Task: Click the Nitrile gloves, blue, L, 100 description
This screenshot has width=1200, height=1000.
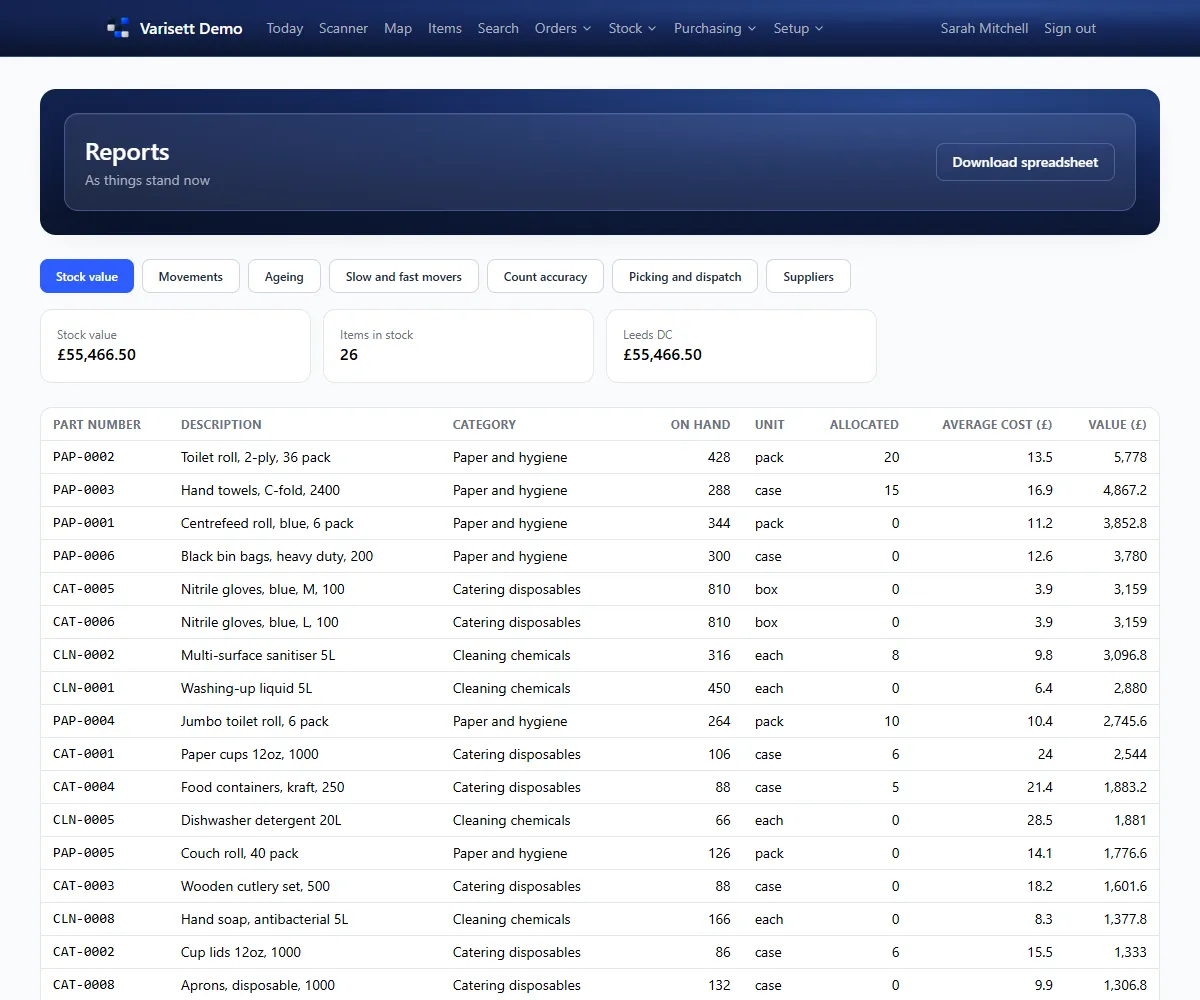Action: (260, 622)
